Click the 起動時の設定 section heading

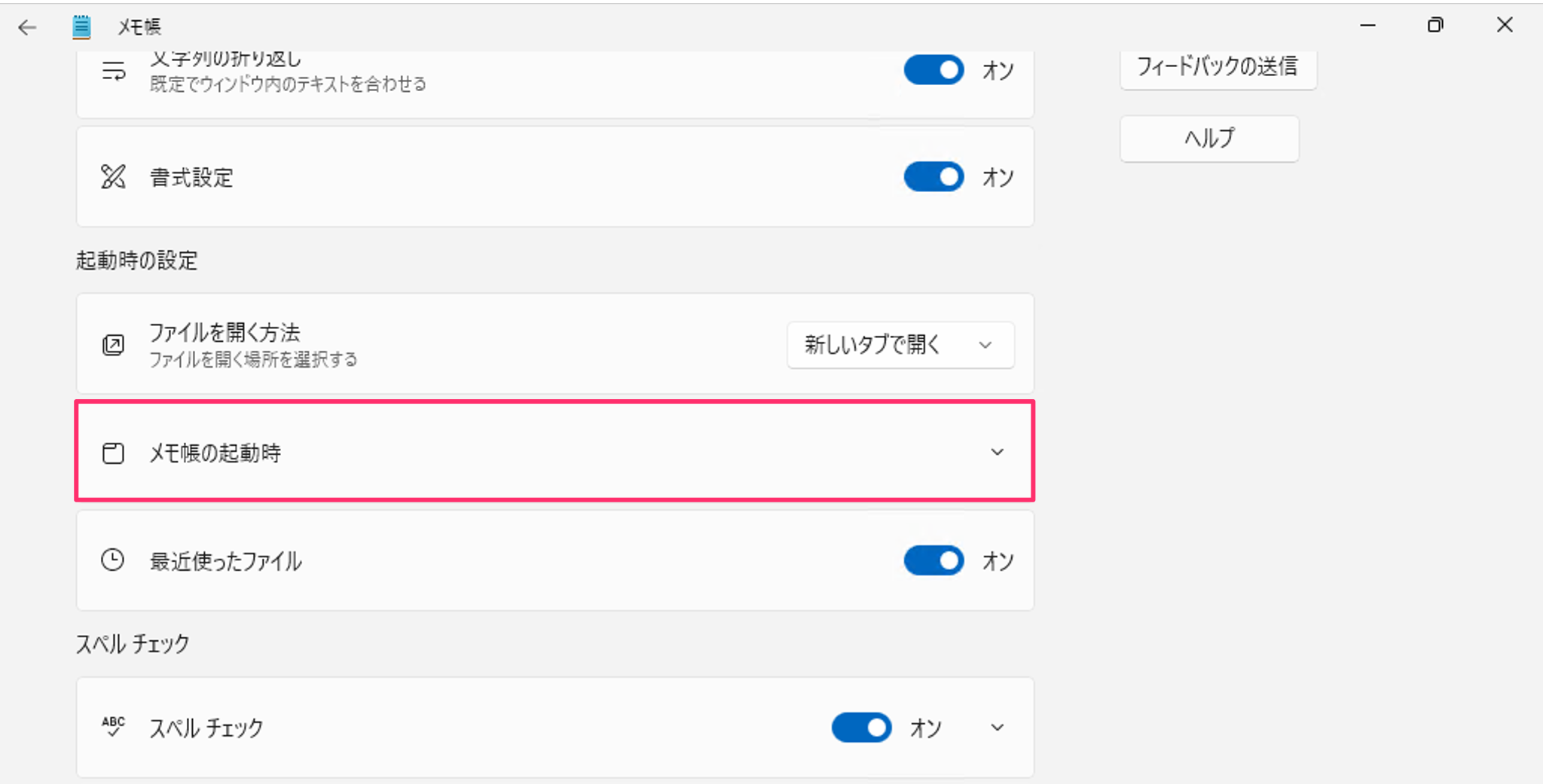pos(136,260)
